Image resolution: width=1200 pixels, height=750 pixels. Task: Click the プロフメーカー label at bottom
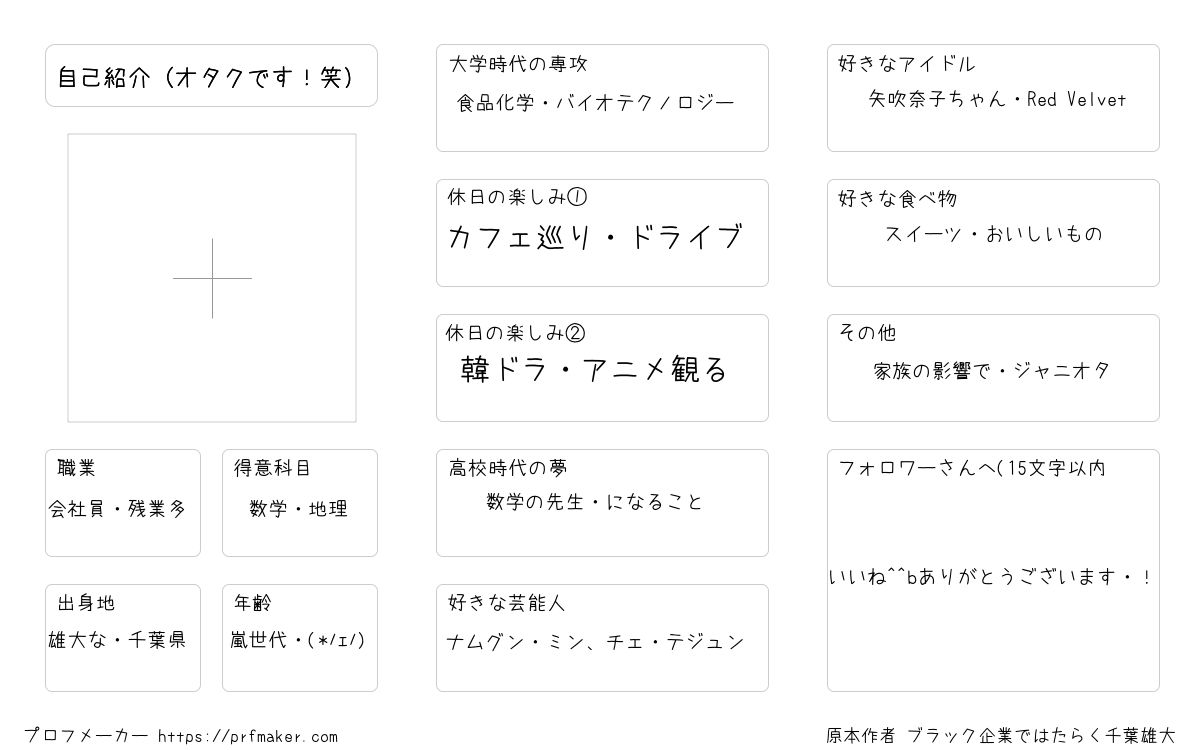point(87,737)
